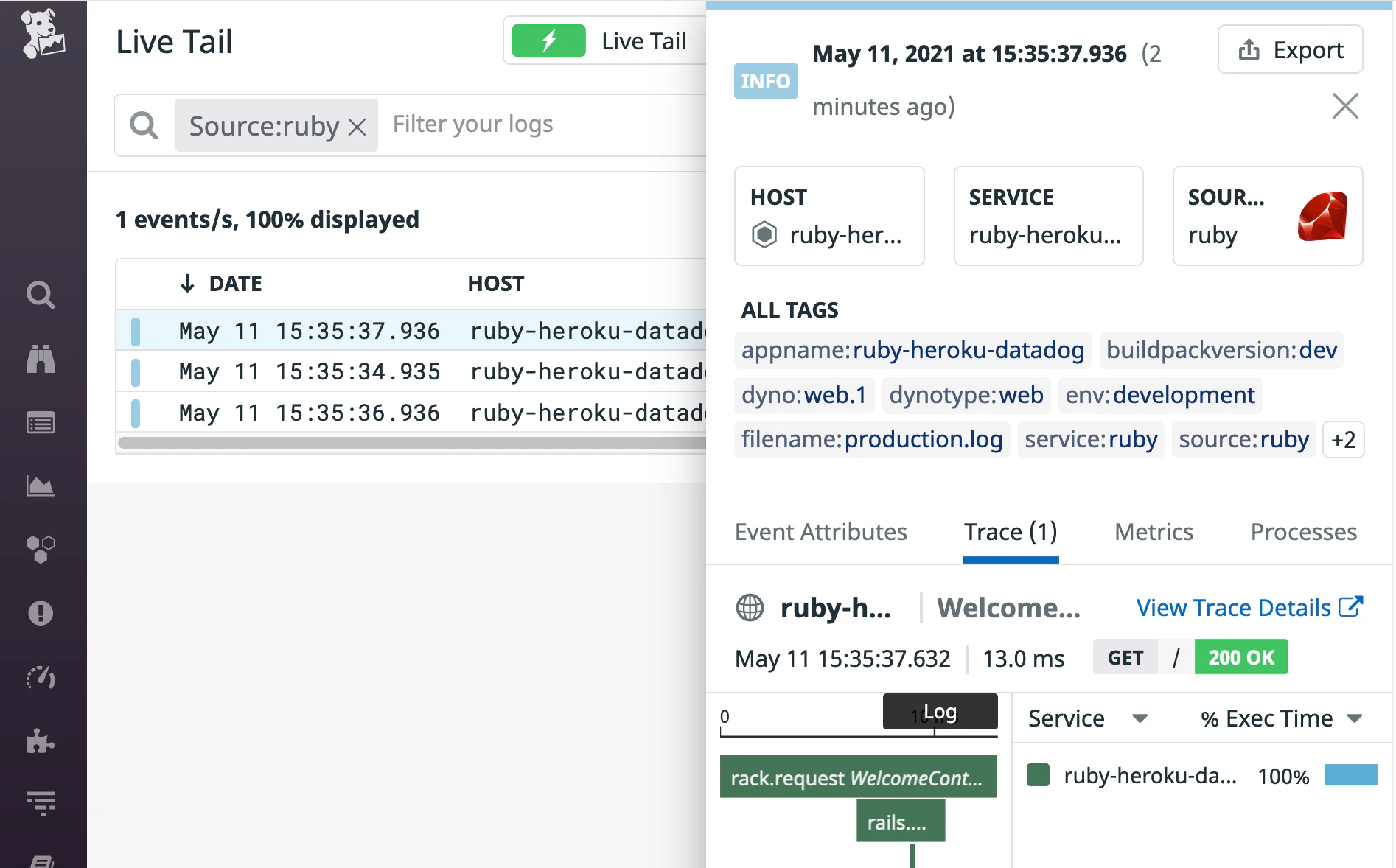Click the 13.0 ms trace duration
1396x868 pixels.
point(1023,658)
